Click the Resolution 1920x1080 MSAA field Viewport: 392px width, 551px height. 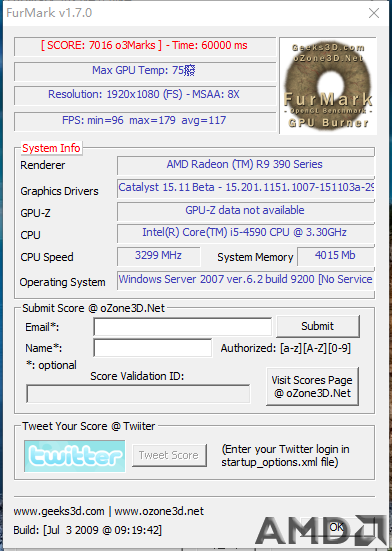pos(145,95)
